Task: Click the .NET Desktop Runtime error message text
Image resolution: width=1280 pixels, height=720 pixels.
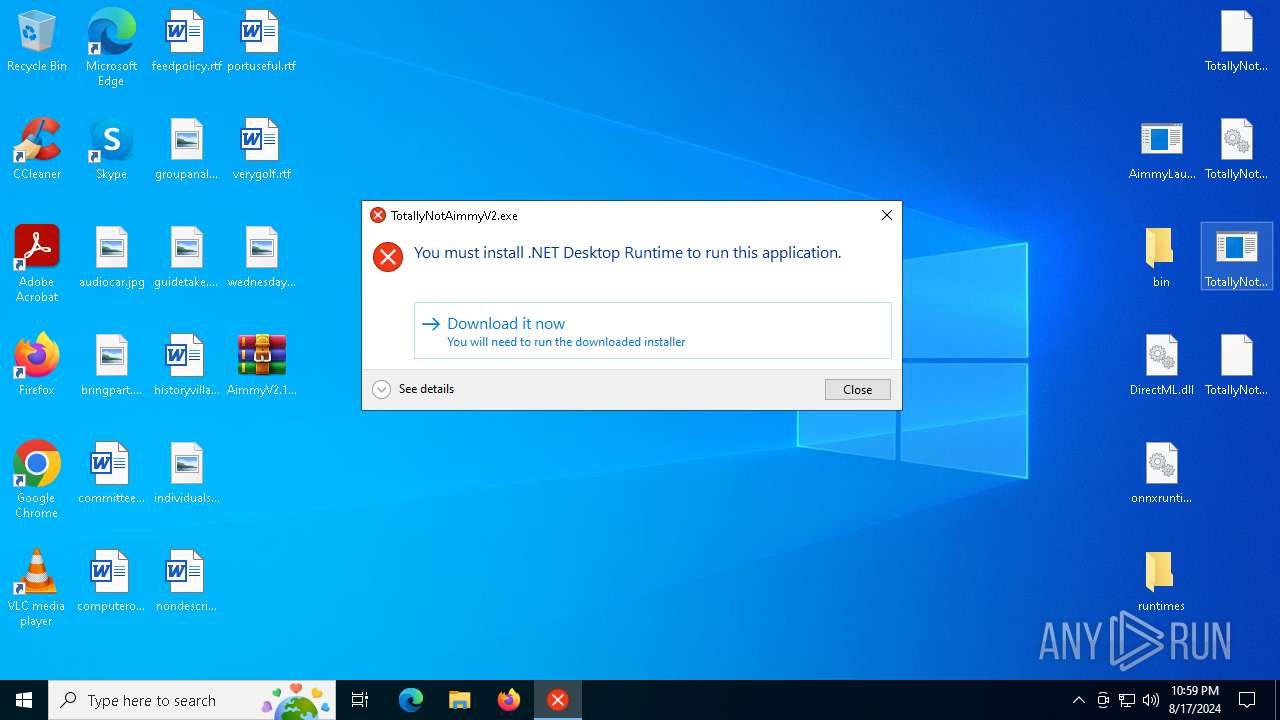Action: pos(627,253)
